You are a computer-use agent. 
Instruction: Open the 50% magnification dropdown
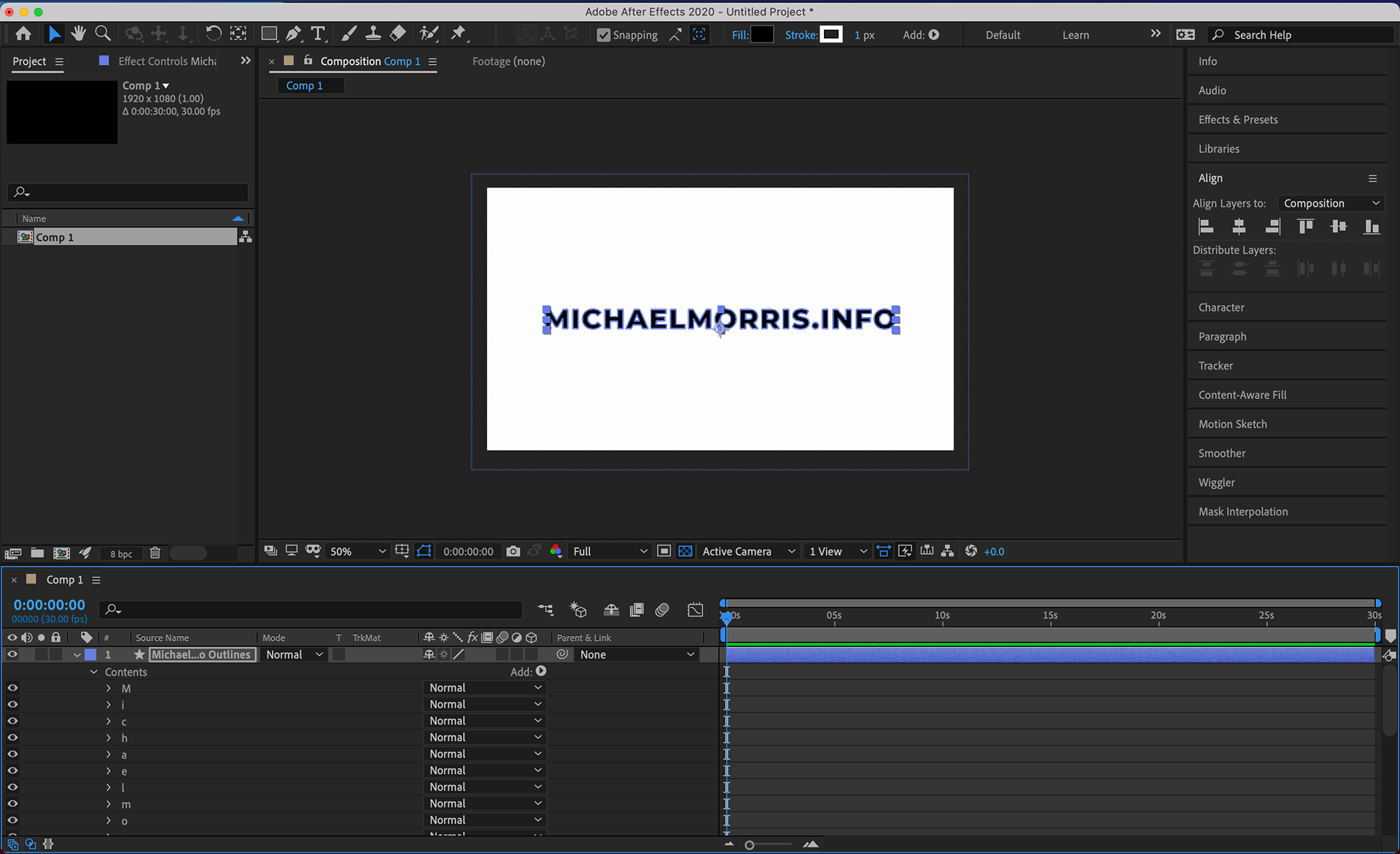pyautogui.click(x=357, y=551)
